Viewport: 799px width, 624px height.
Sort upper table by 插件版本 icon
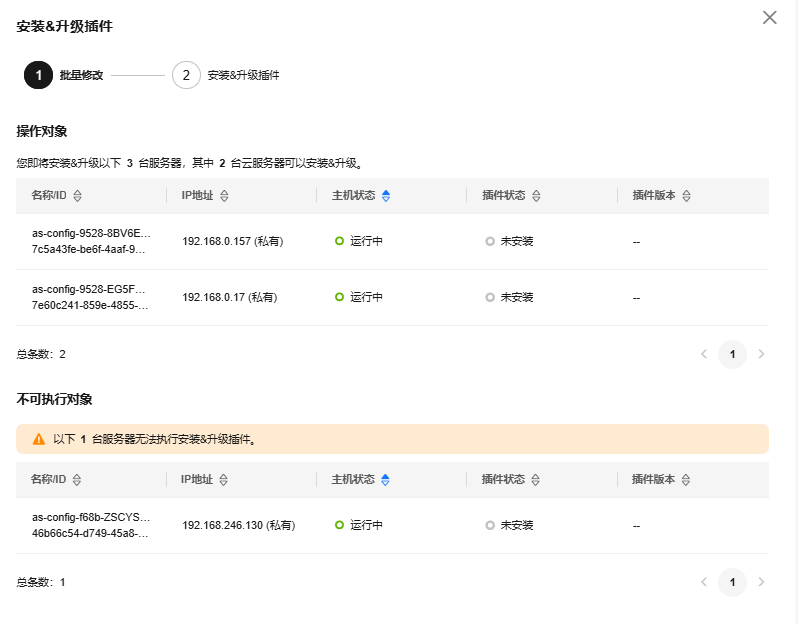[686, 196]
